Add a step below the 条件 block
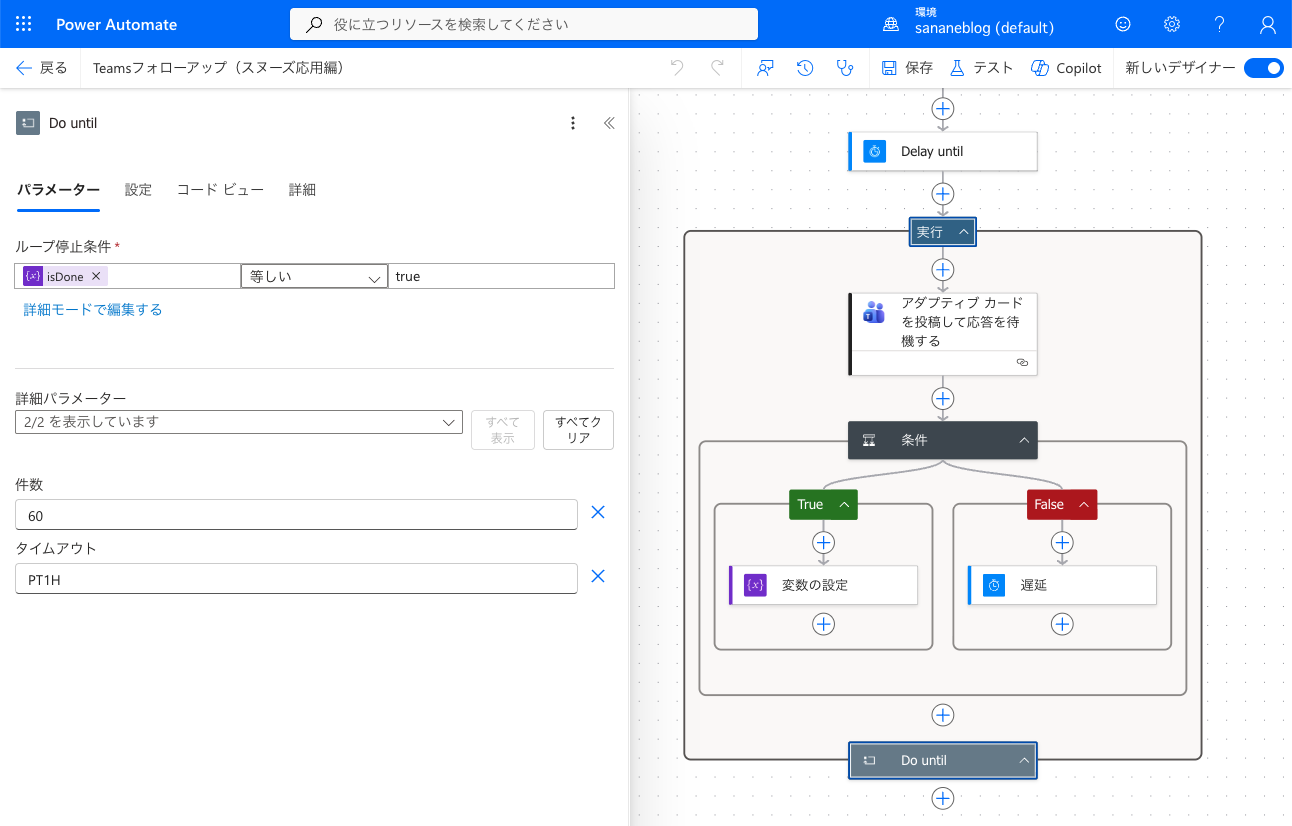1292x826 pixels. click(943, 715)
